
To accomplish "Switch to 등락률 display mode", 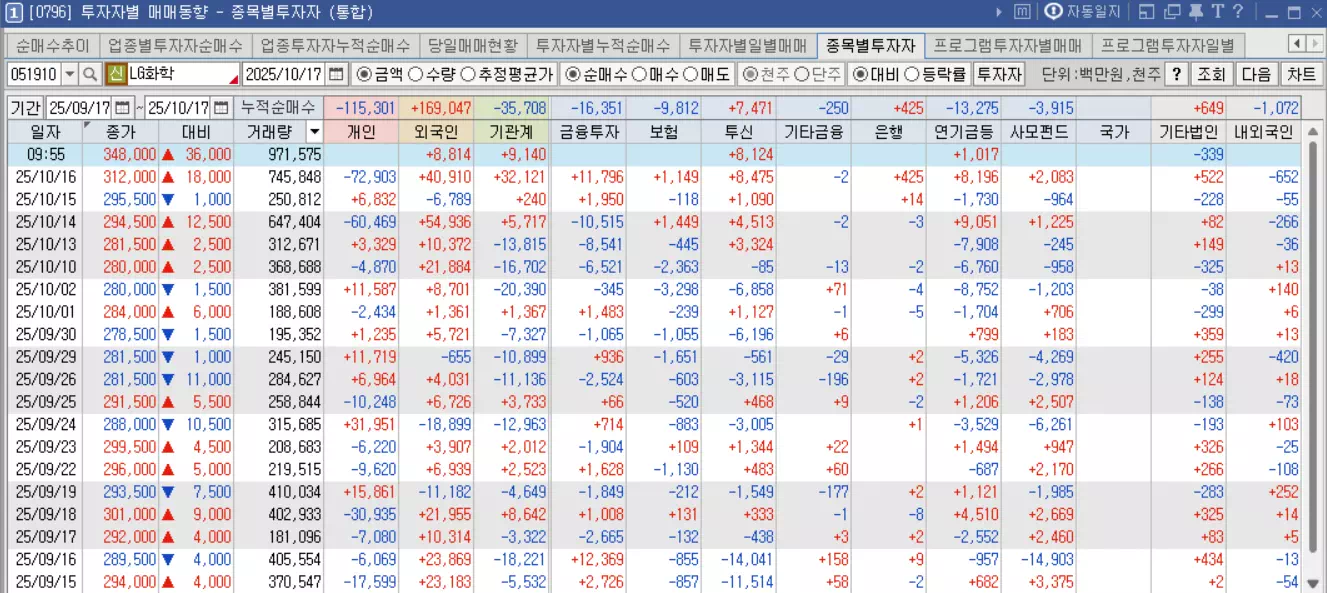I will 913,73.
